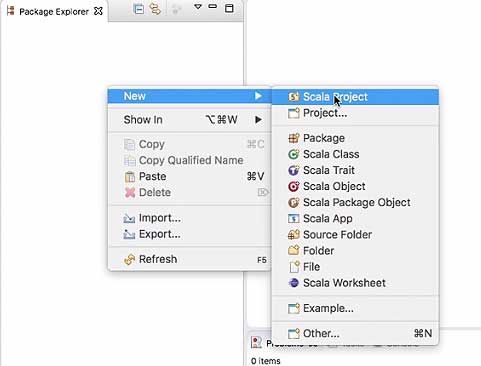This screenshot has height=366, width=481.
Task: Choose Paste from context menu
Action: pos(189,176)
